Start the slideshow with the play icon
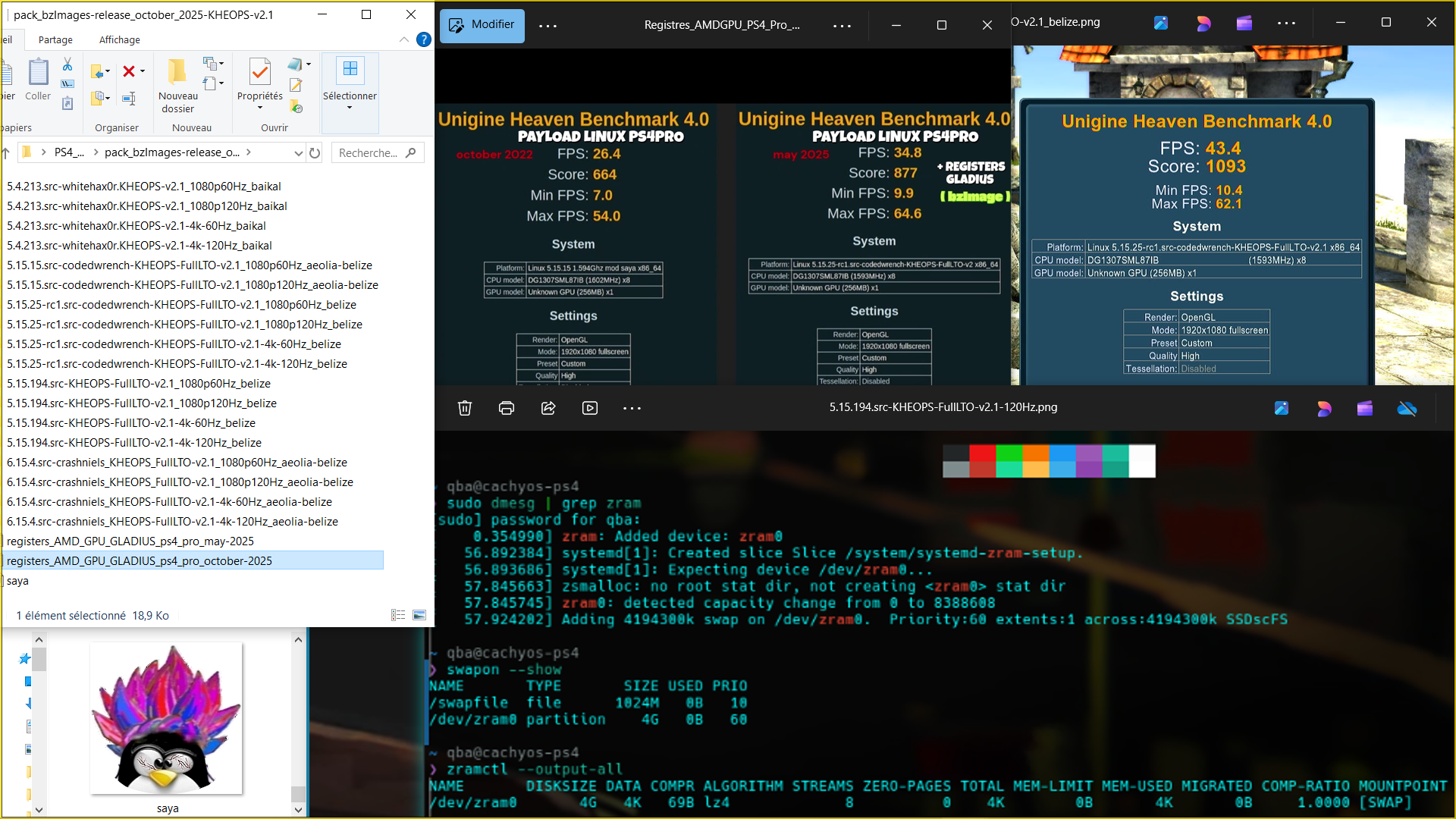1456x819 pixels. 590,408
